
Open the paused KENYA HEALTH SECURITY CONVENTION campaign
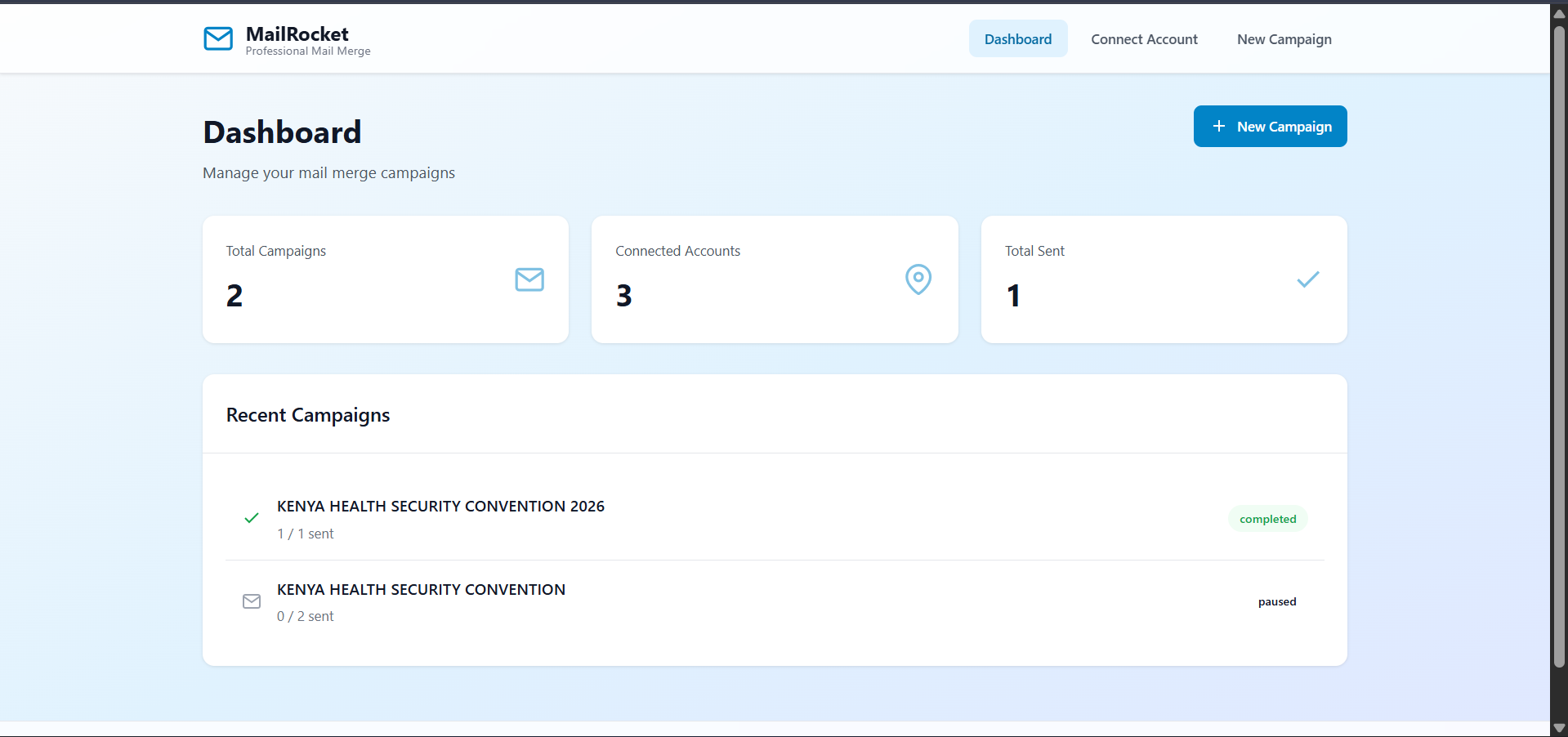pos(421,590)
